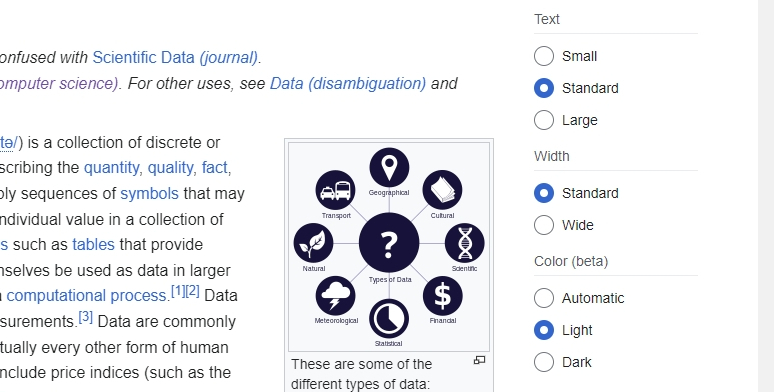The width and height of the screenshot is (774, 392).
Task: Click the Scientific DNA helix icon
Action: (x=464, y=243)
